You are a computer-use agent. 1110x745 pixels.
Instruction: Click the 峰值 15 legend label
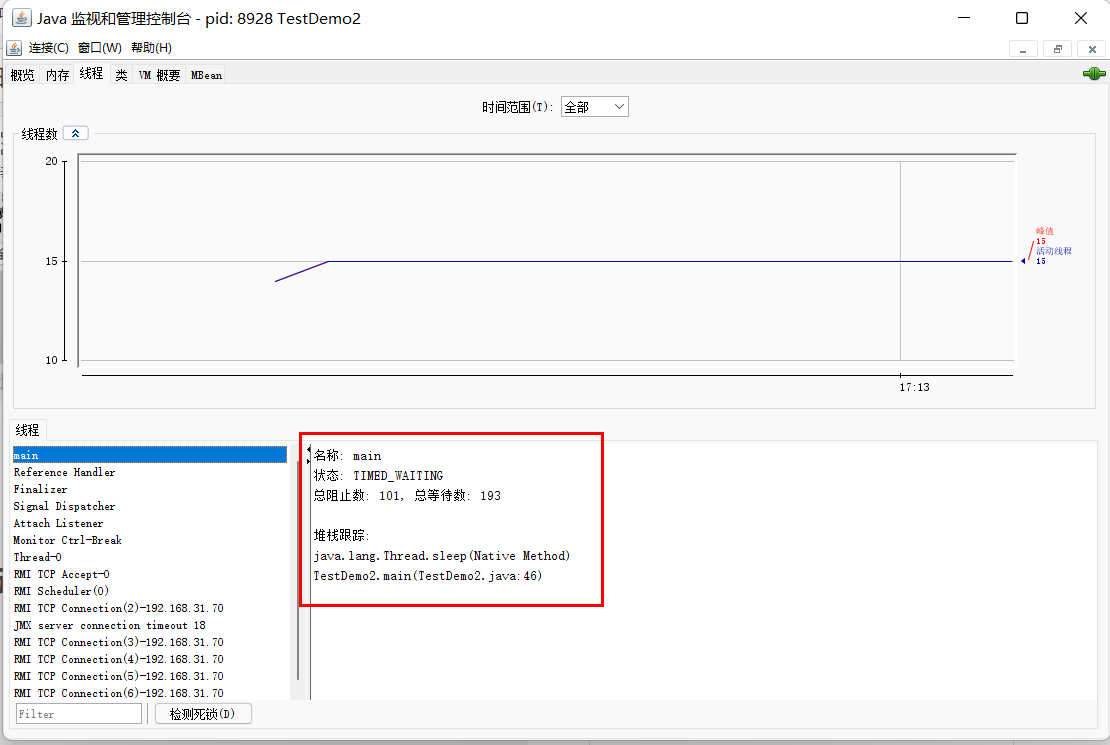pos(1044,236)
